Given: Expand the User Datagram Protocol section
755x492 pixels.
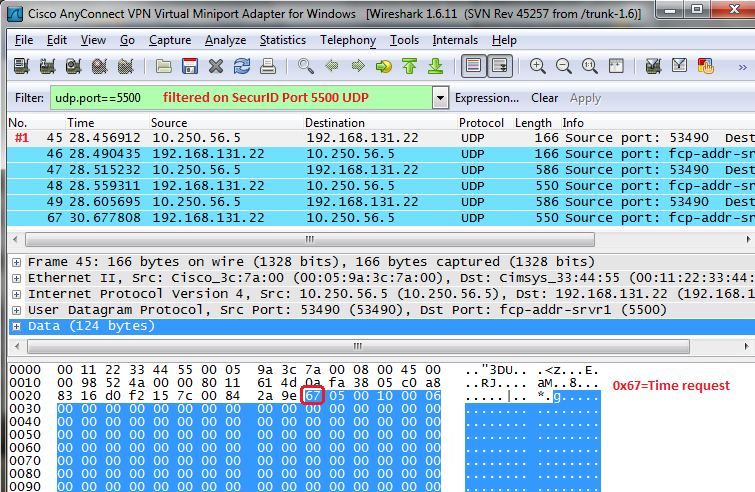Looking at the screenshot, I should (16, 310).
